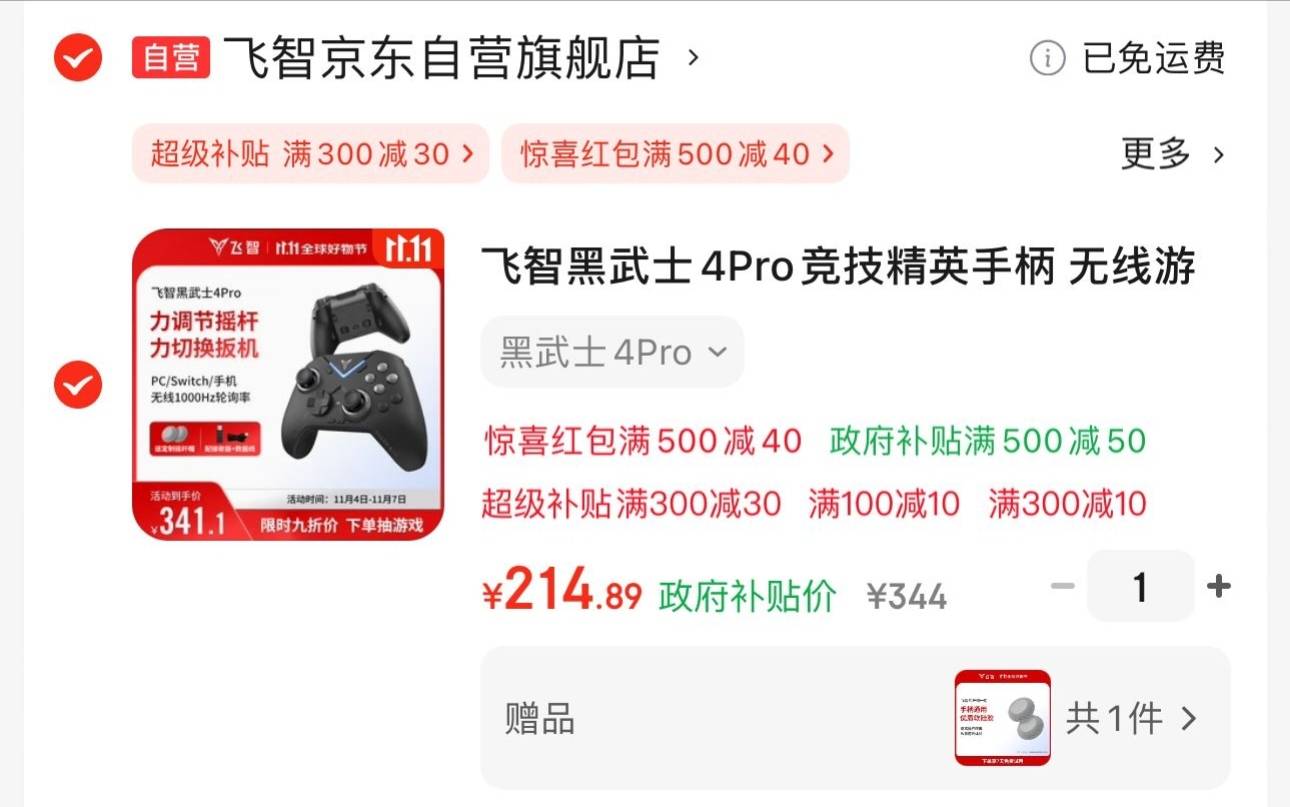1290x807 pixels.
Task: Expand the 黑武士4Pro variant dropdown
Action: [x=612, y=352]
